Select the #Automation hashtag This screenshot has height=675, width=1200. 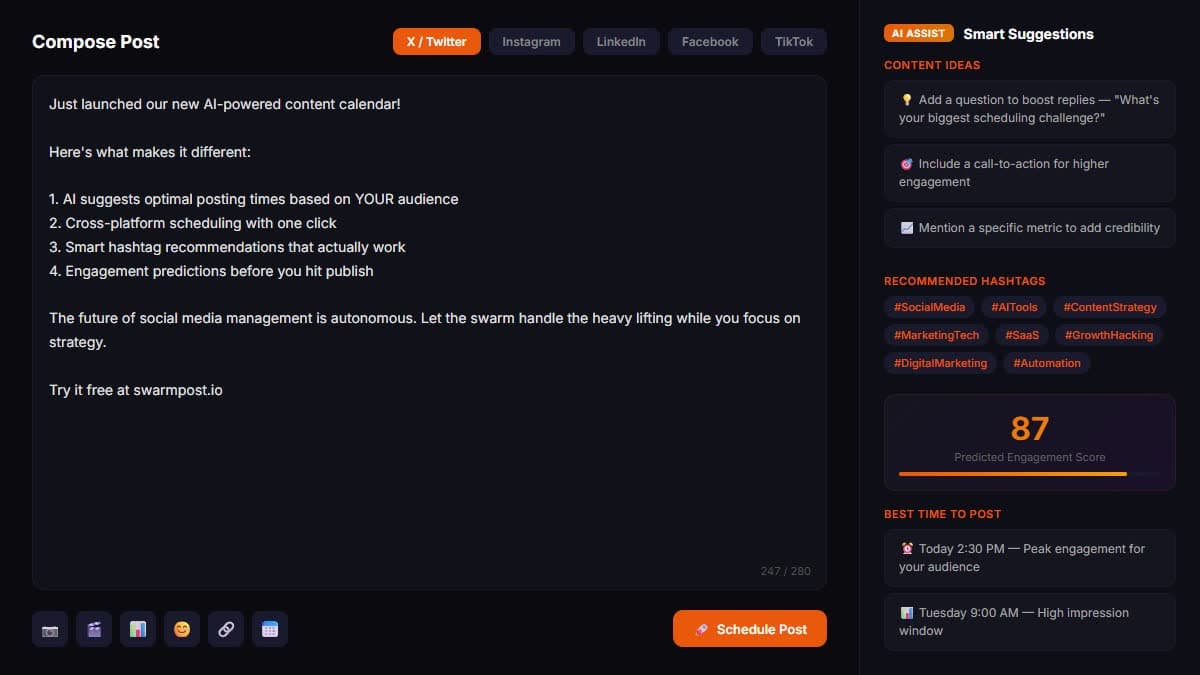[x=1046, y=363]
